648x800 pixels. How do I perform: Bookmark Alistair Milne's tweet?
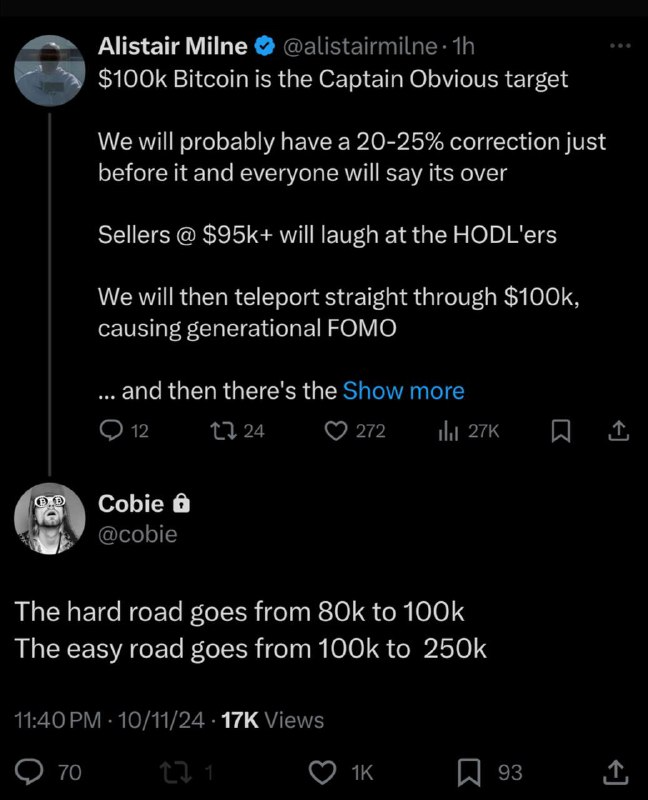pos(562,431)
